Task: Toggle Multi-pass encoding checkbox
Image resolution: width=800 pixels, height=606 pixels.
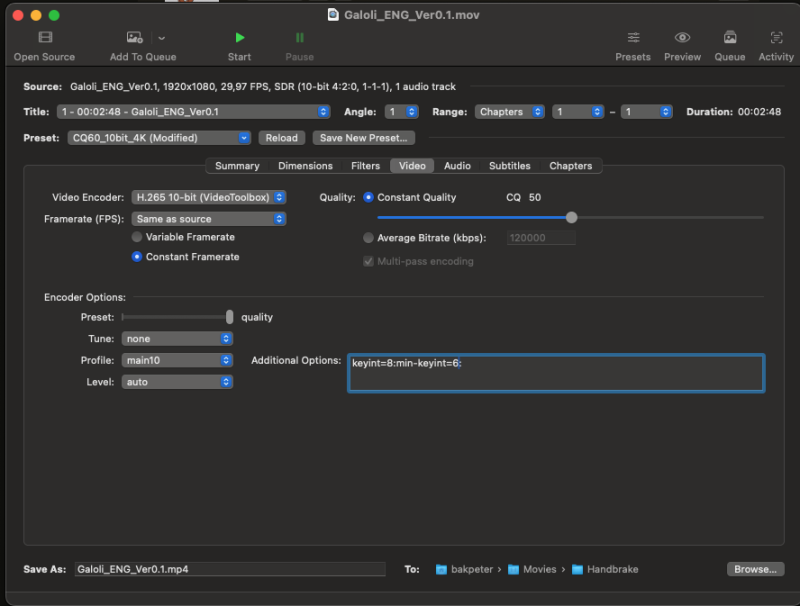Action: pos(368,261)
